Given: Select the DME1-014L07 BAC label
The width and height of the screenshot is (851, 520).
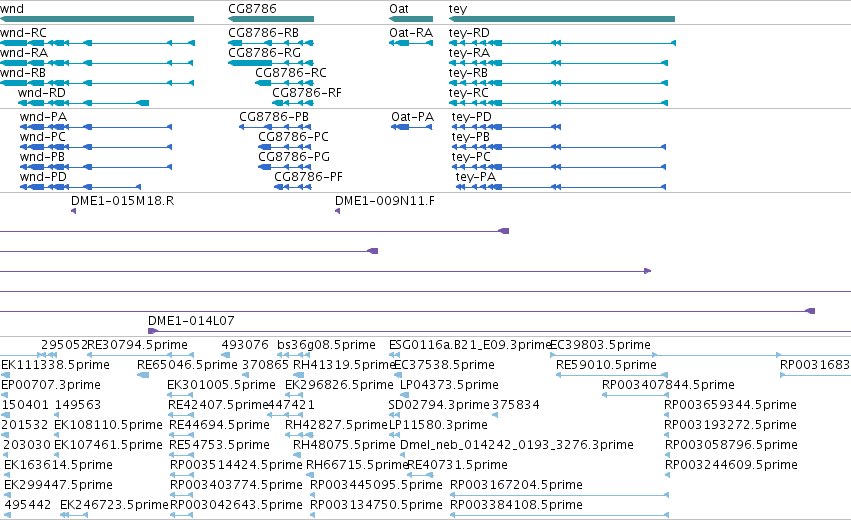Looking at the screenshot, I should tap(192, 321).
